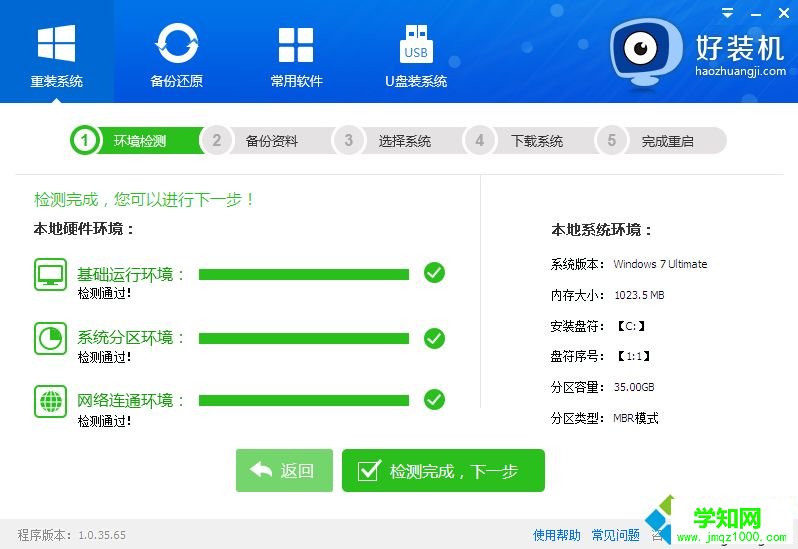Click the USB drive icon
798x549 pixels.
click(x=416, y=44)
